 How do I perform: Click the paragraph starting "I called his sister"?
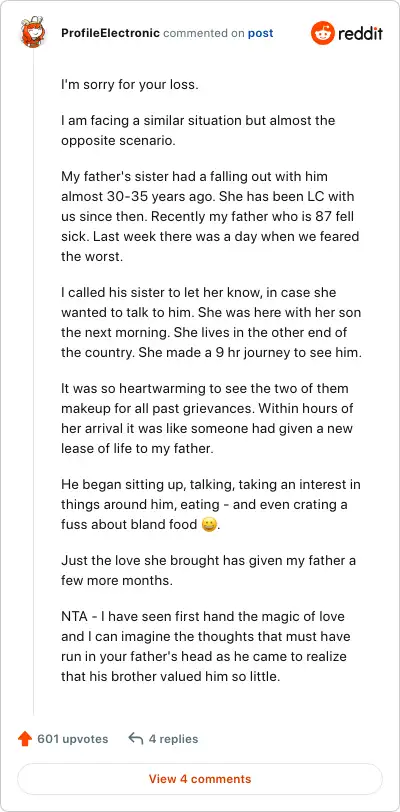point(211,321)
